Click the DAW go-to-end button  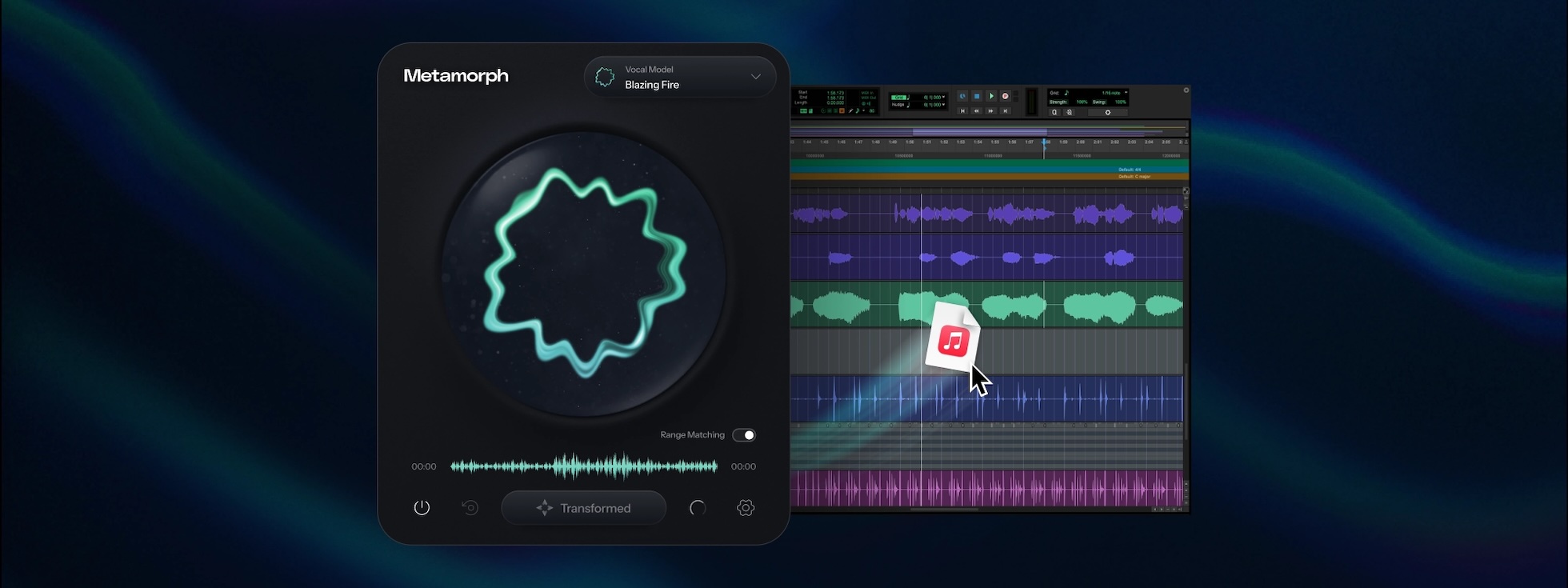1006,111
